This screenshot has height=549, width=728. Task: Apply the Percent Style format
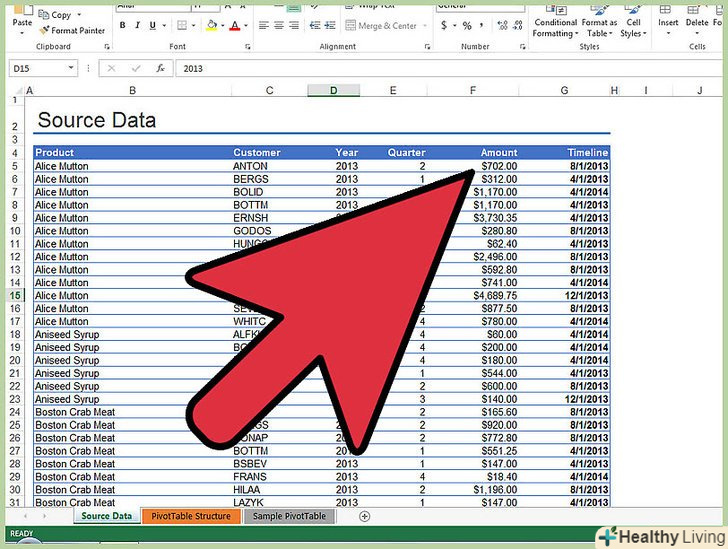467,26
